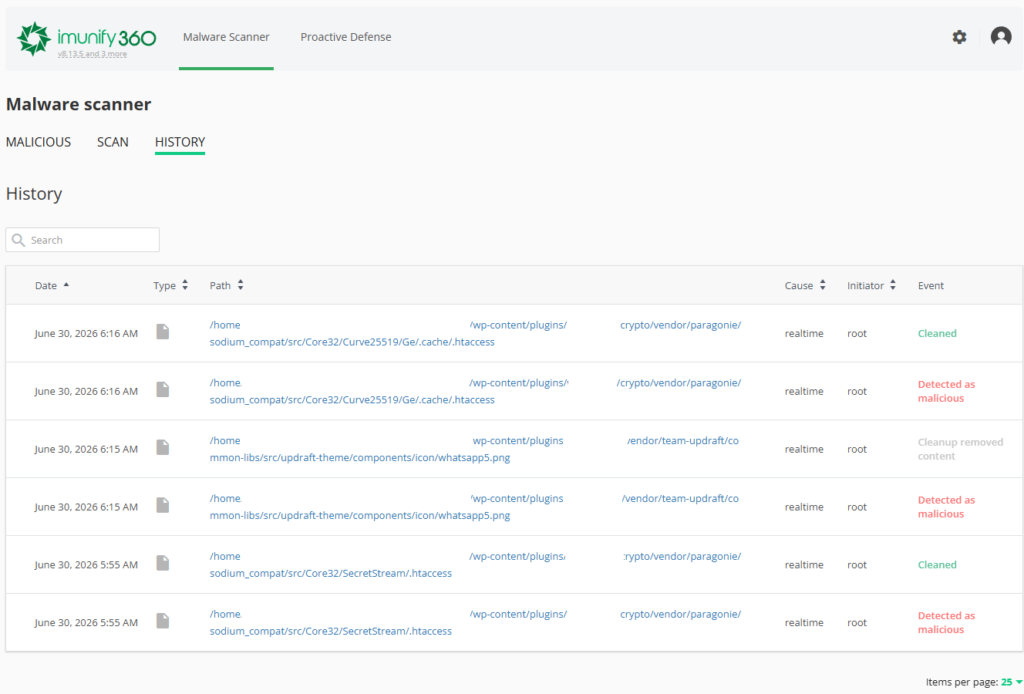The image size is (1024, 694).
Task: Sort table by Type column
Action: click(170, 285)
